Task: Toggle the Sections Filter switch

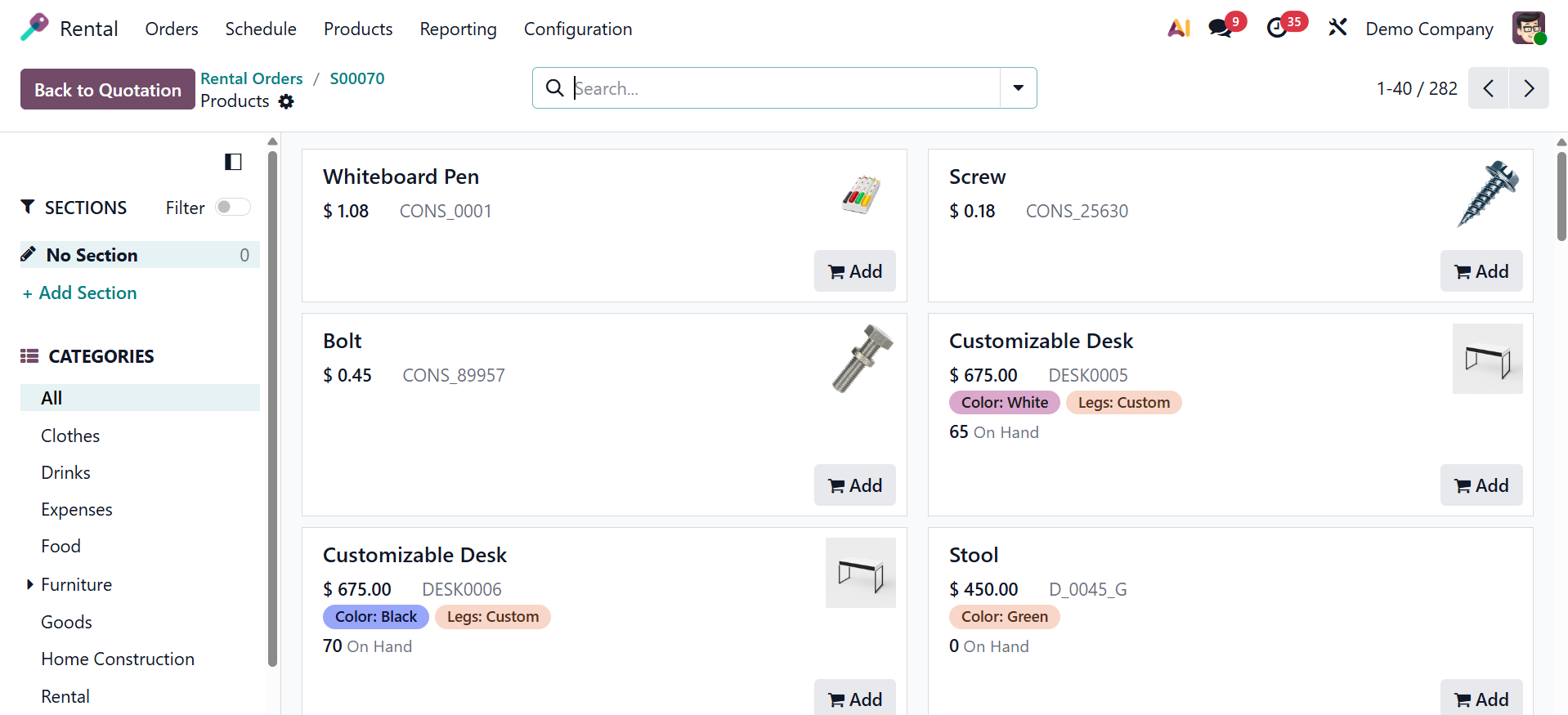Action: (232, 208)
